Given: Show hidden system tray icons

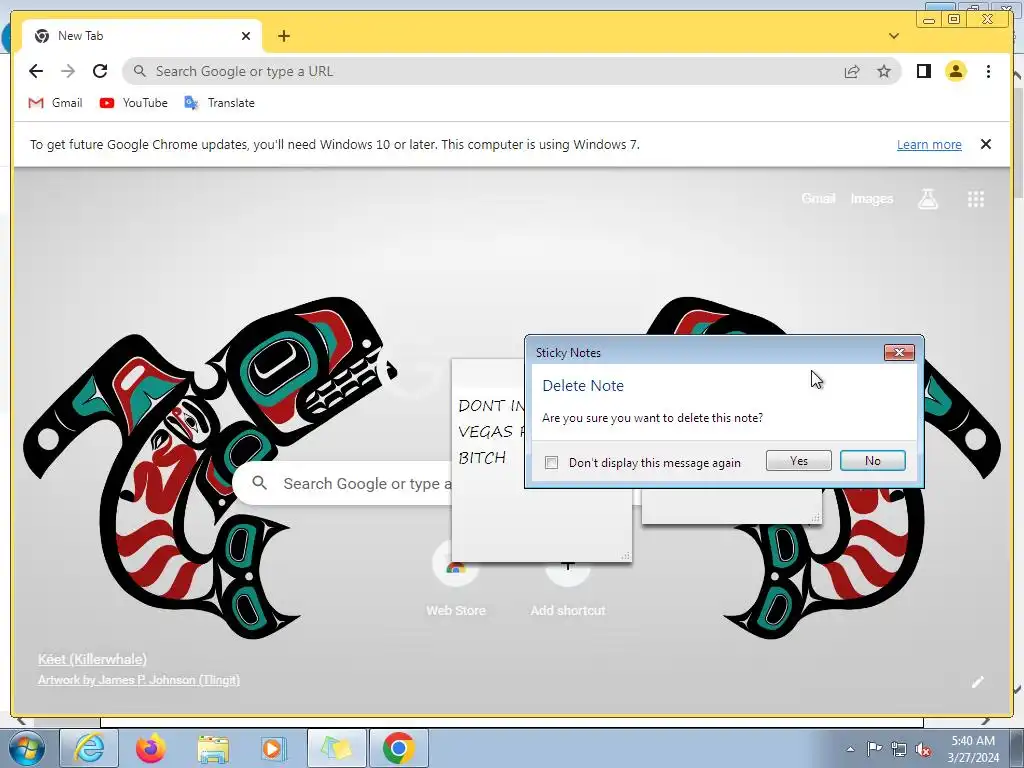Looking at the screenshot, I should (850, 749).
